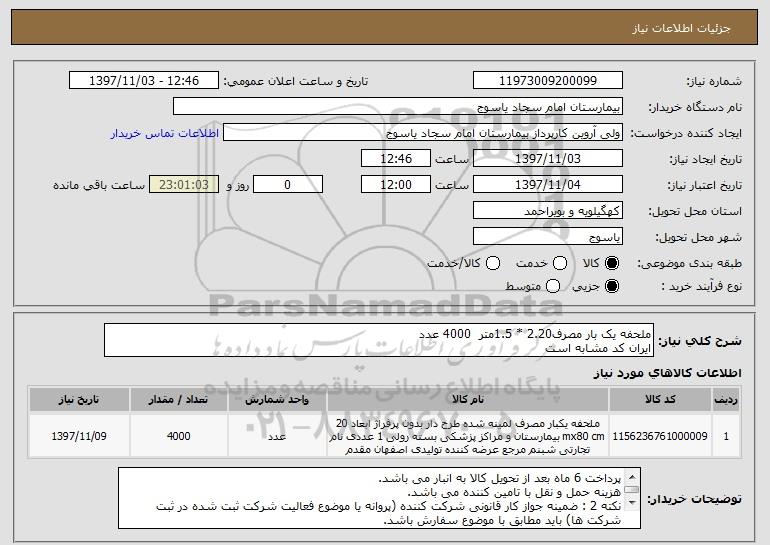Click product code 1156236761000009 cell
Image resolution: width=770 pixels, height=545 pixels.
[660, 436]
